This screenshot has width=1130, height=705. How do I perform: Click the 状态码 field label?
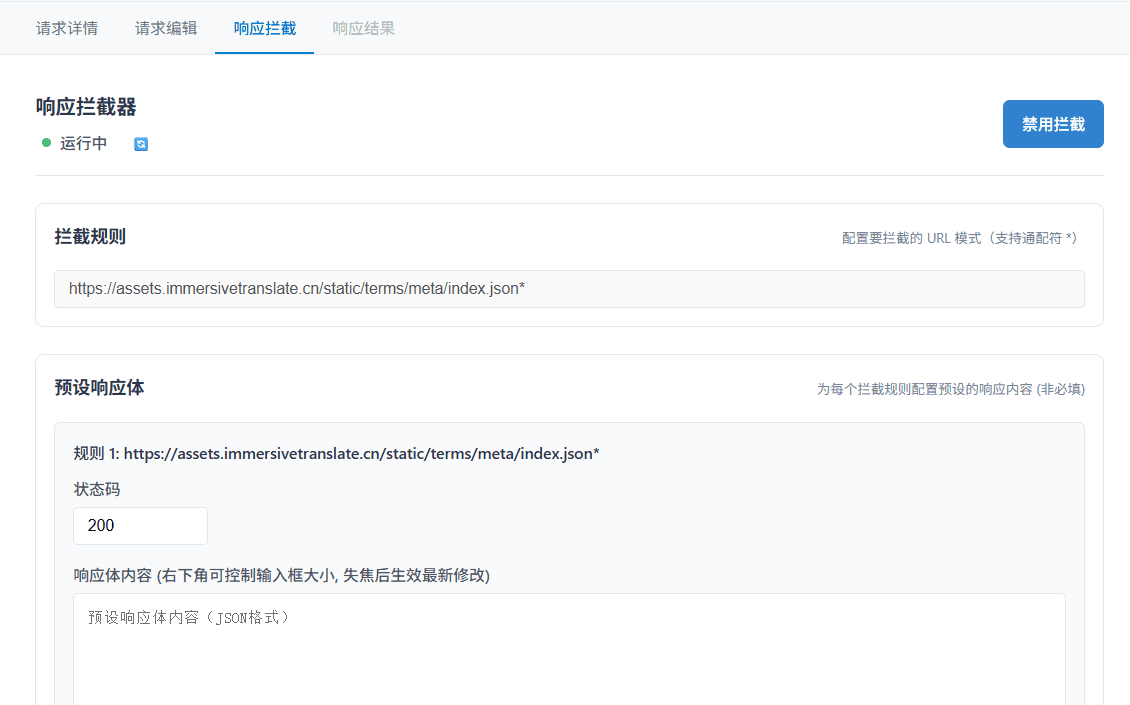(x=97, y=489)
